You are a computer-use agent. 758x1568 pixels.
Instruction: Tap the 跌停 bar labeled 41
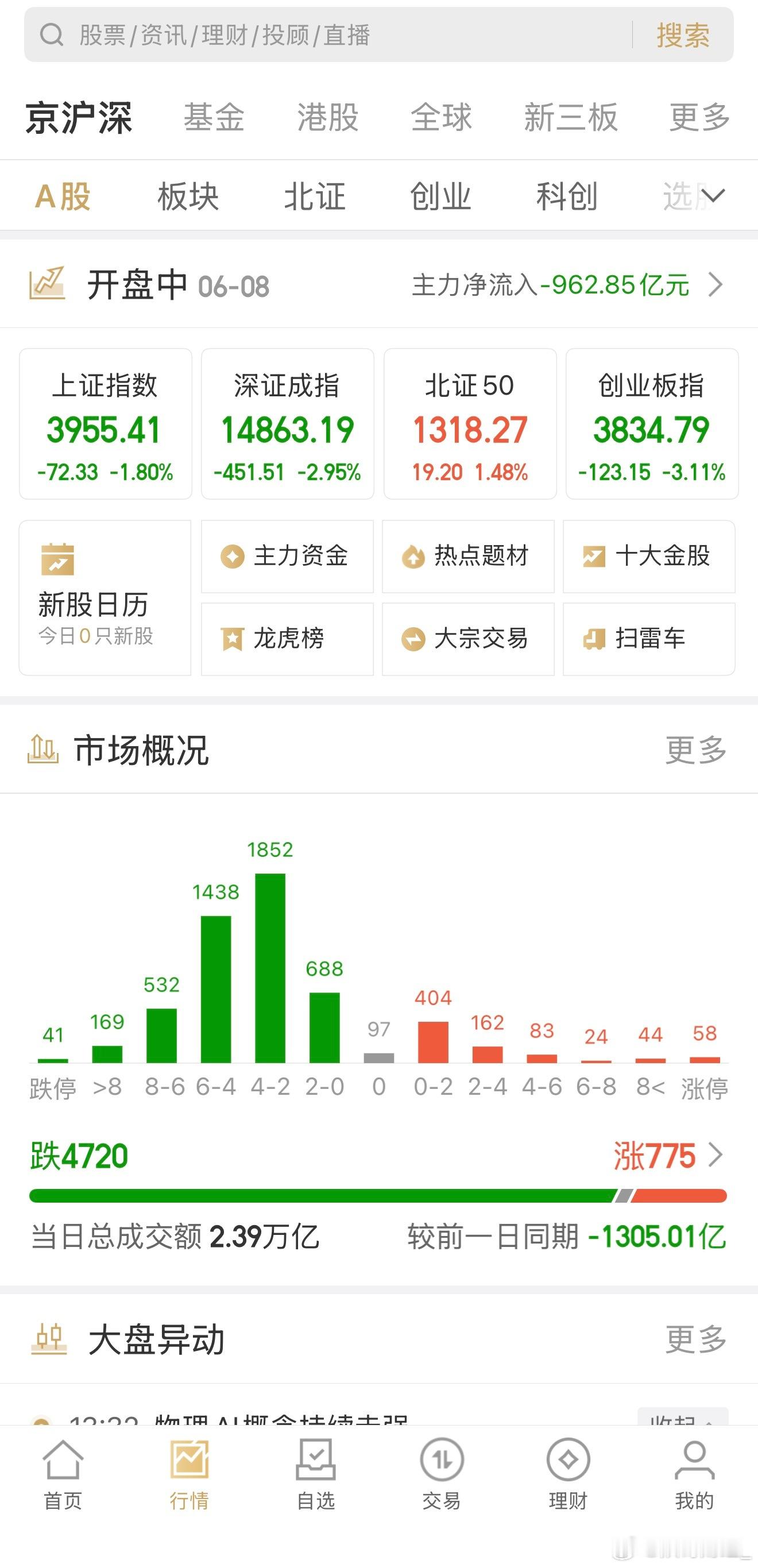(x=53, y=1060)
